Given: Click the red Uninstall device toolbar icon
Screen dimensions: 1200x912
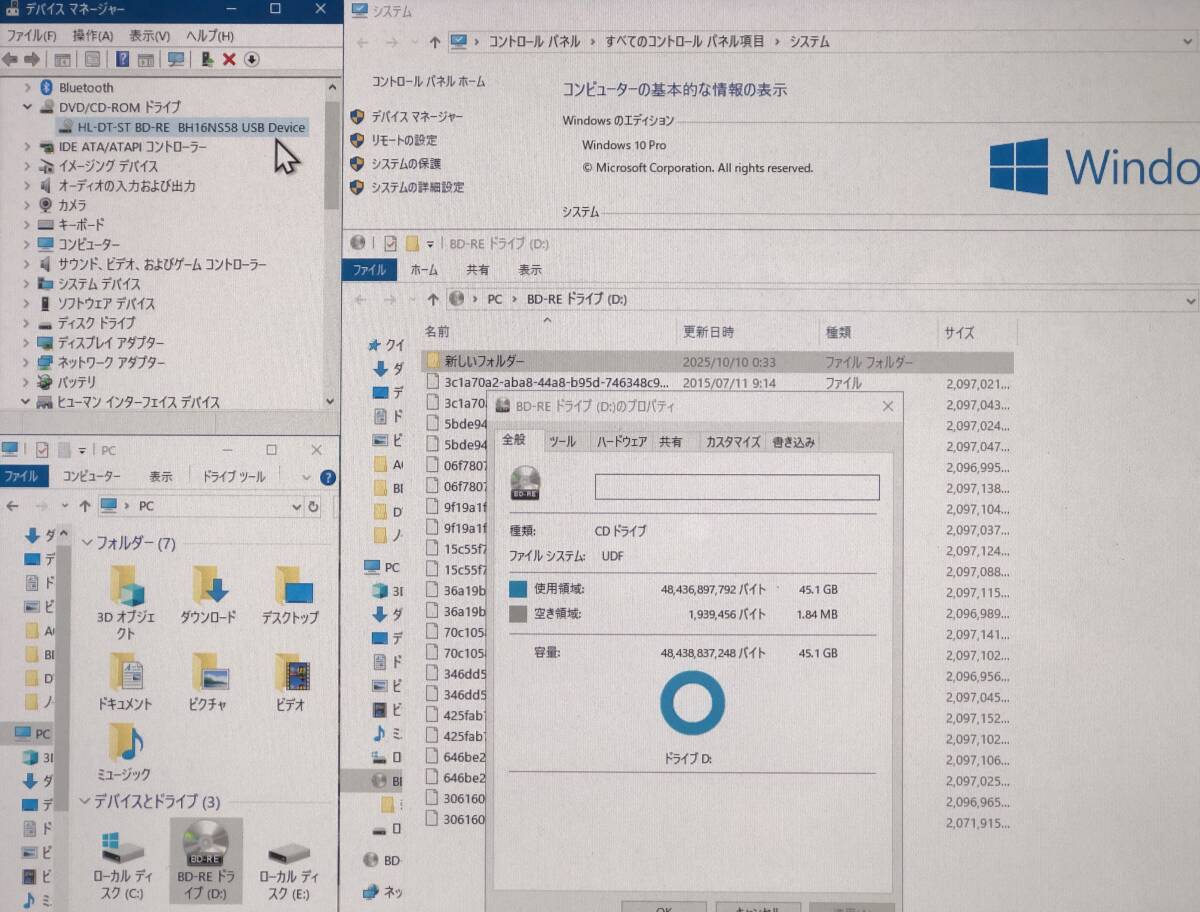Looking at the screenshot, I should click(x=228, y=60).
